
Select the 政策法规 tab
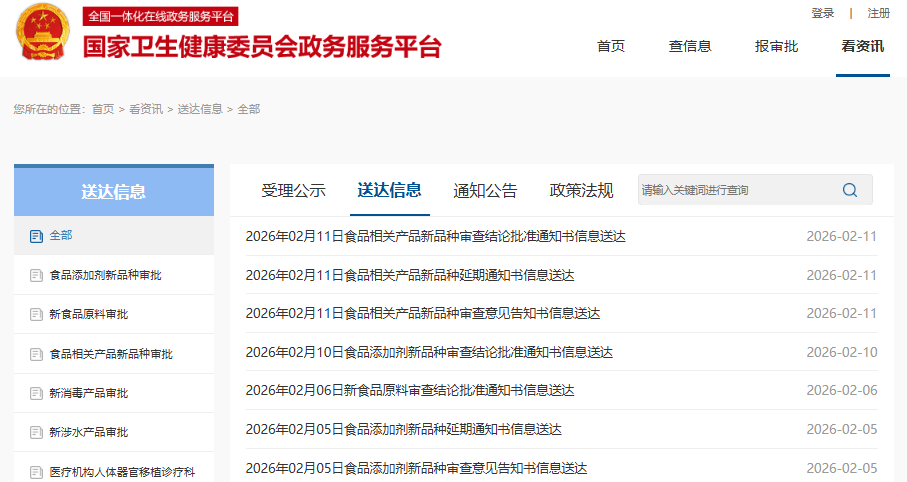tap(581, 190)
